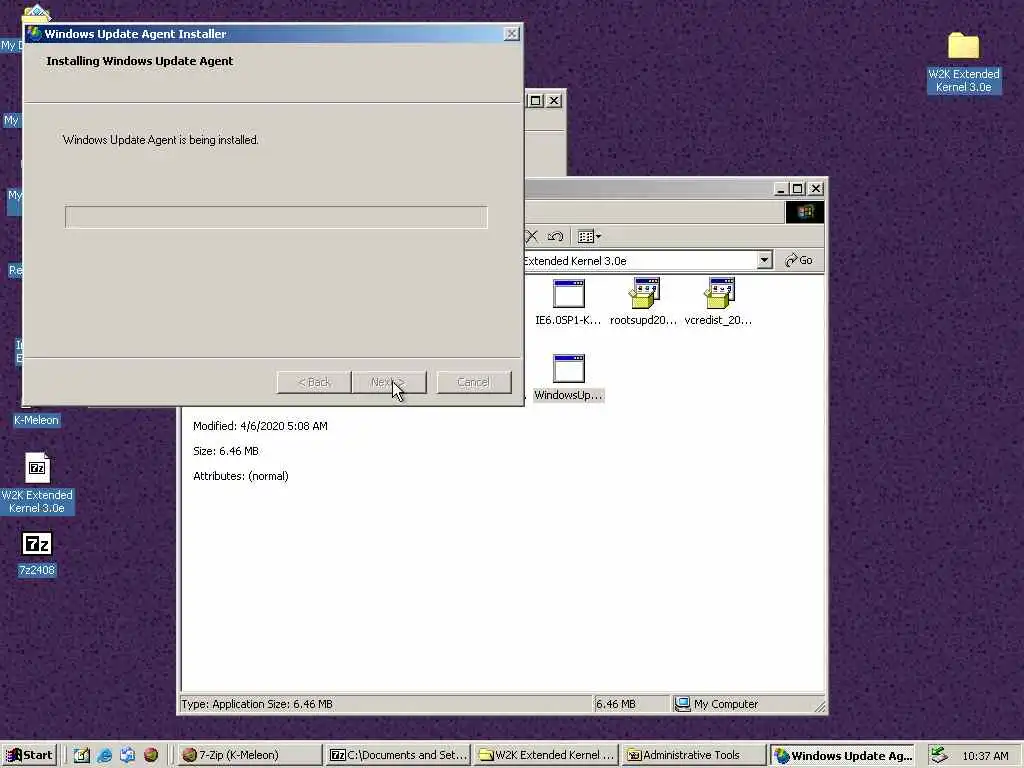Click the Delete X icon in Explorer toolbar

(x=532, y=236)
